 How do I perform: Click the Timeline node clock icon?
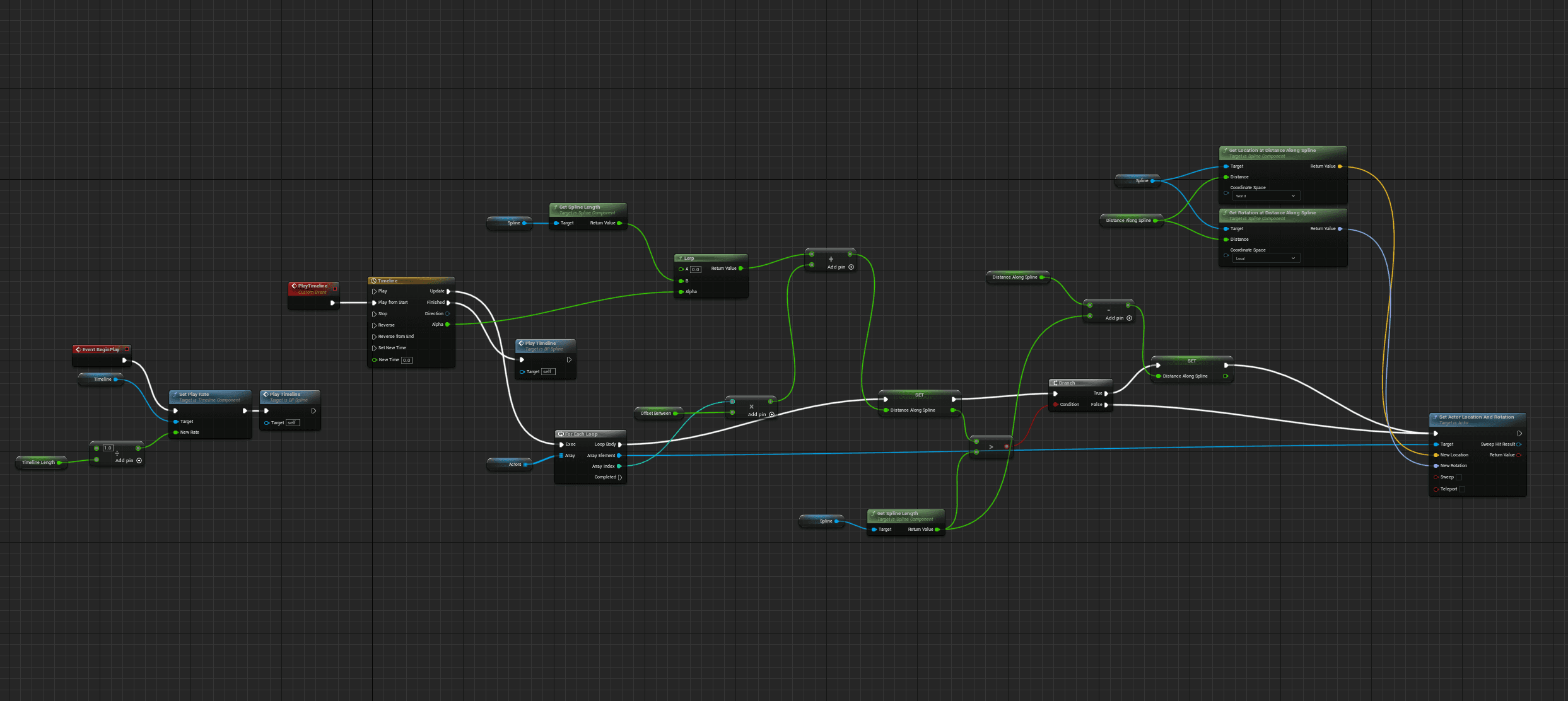click(374, 281)
